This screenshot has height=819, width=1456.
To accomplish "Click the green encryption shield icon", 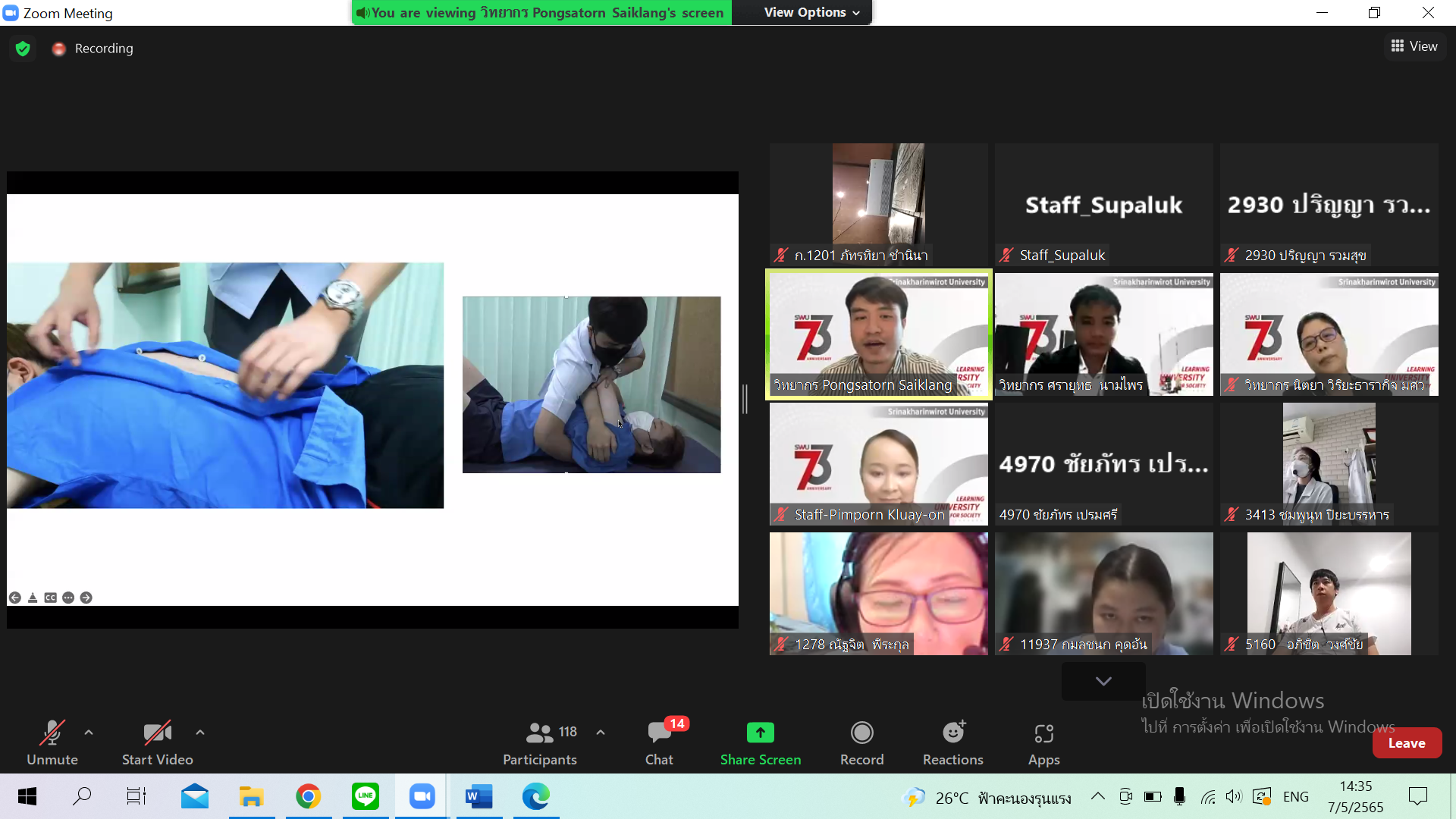I will (23, 49).
